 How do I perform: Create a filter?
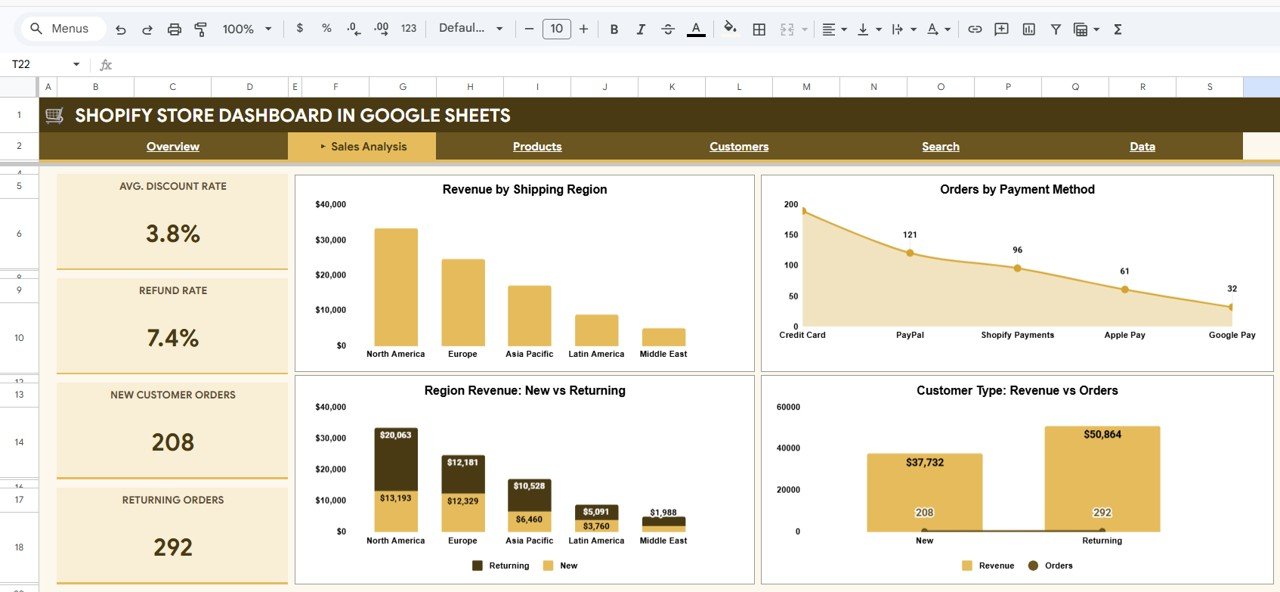[x=1055, y=29]
